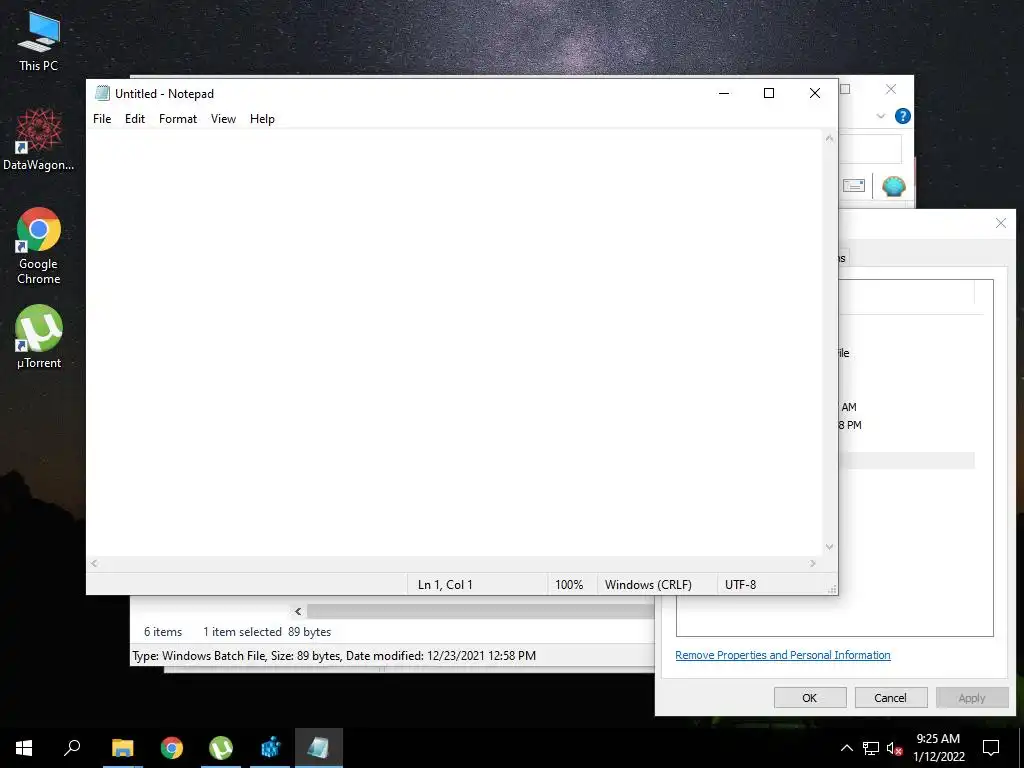Click the Ln 1, Col 1 status text
Screen dimensions: 1024x768
tap(445, 584)
